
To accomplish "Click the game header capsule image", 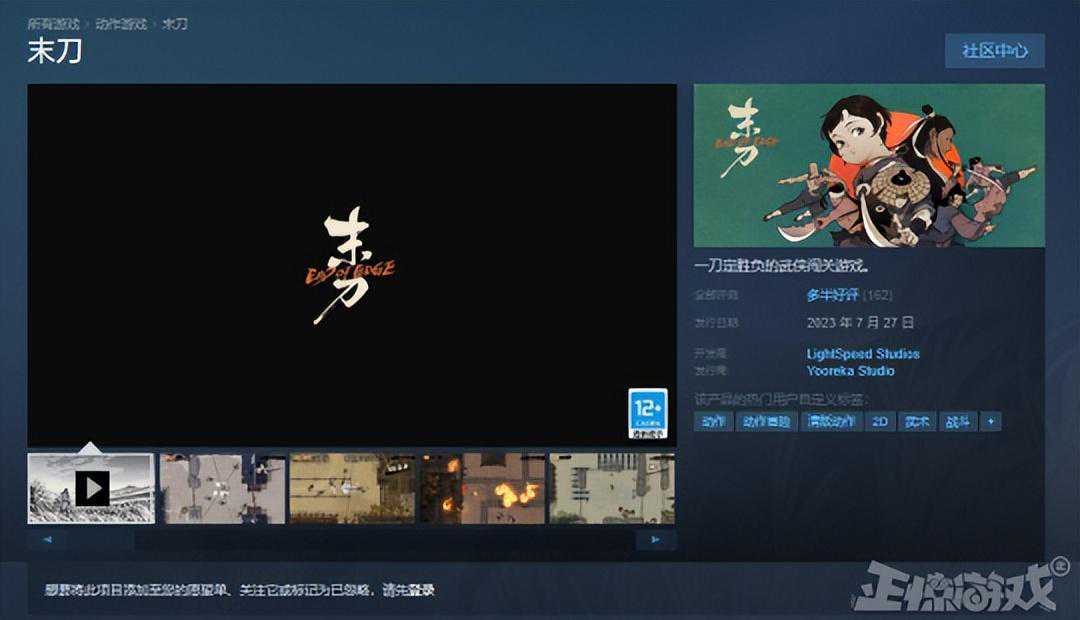I will (868, 165).
